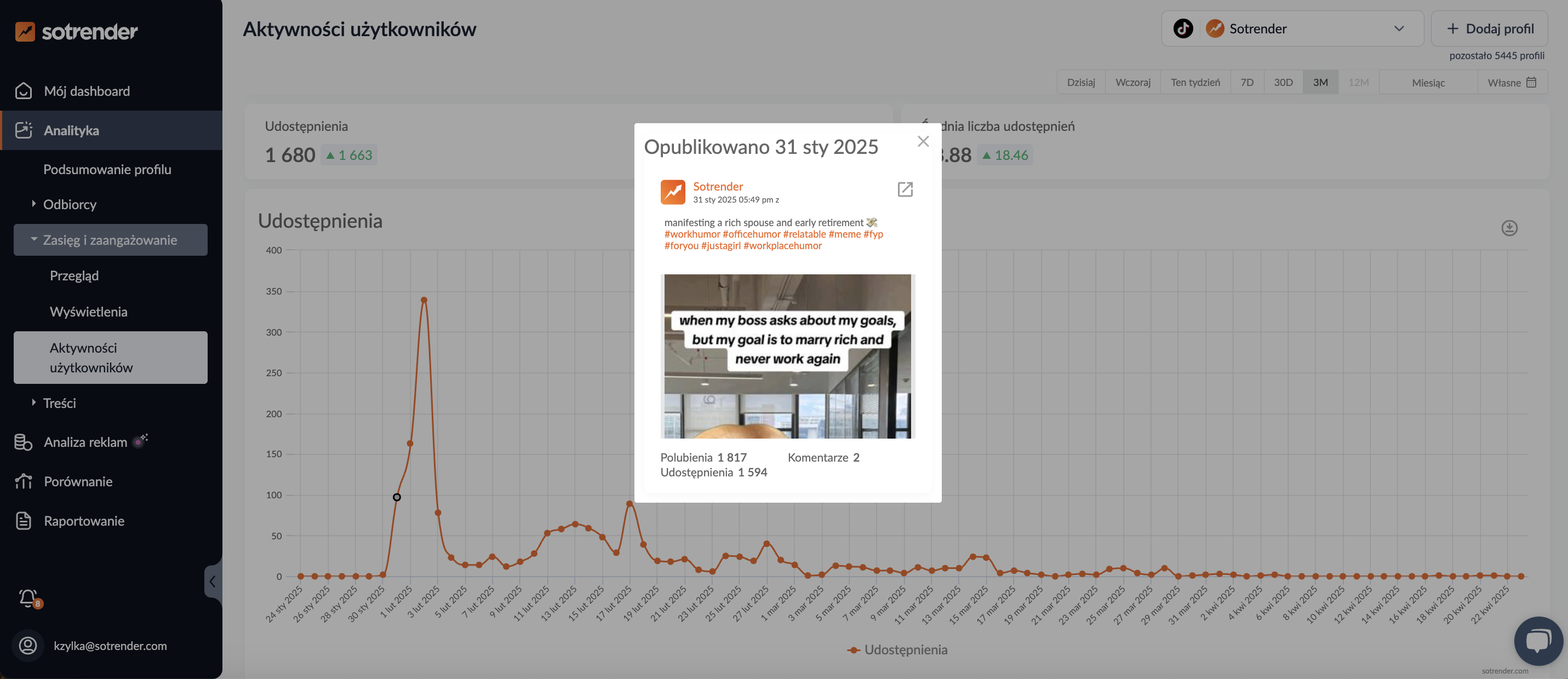This screenshot has width=1568, height=679.
Task: Open post in new window icon
Action: (905, 189)
